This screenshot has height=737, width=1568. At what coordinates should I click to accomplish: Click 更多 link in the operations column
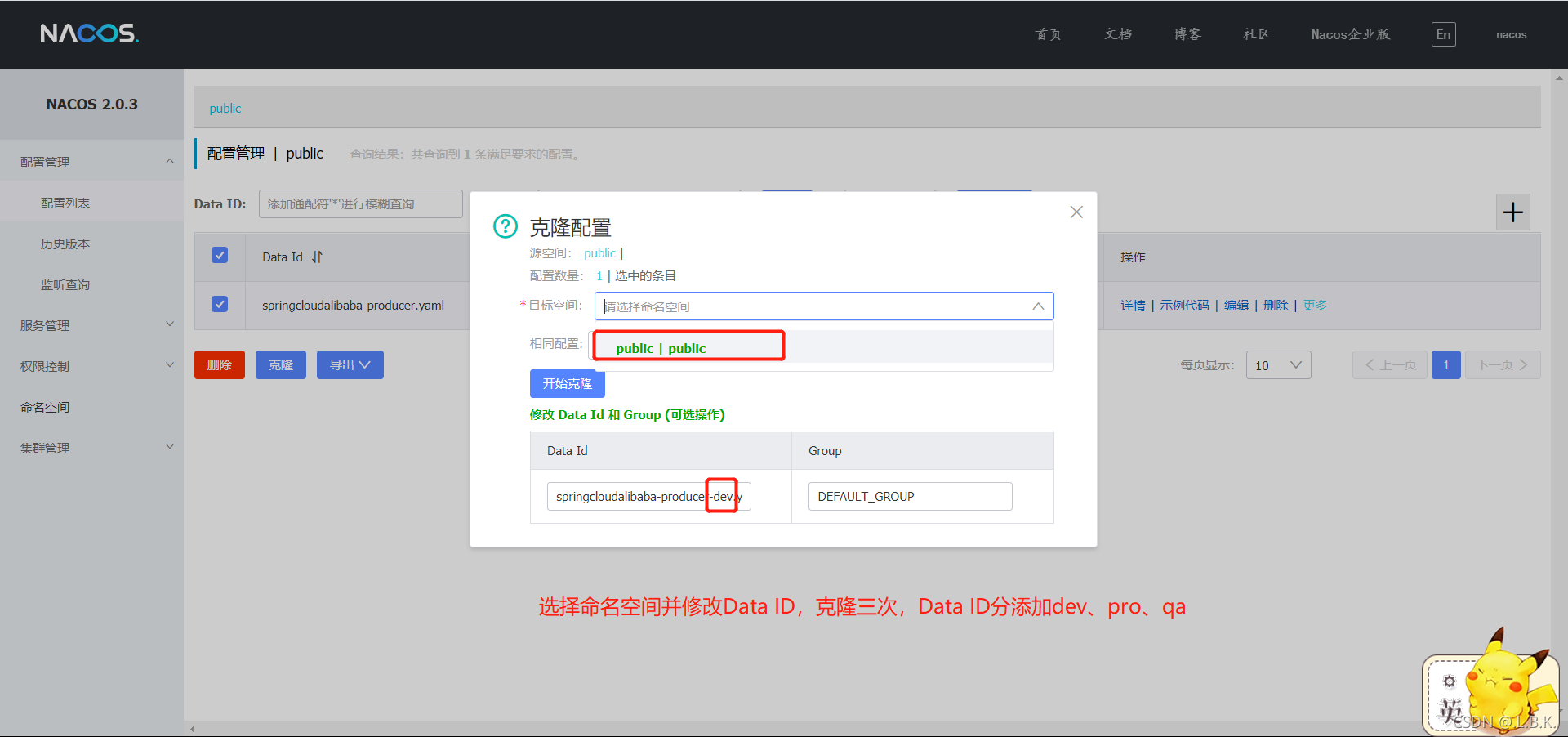tap(1315, 305)
